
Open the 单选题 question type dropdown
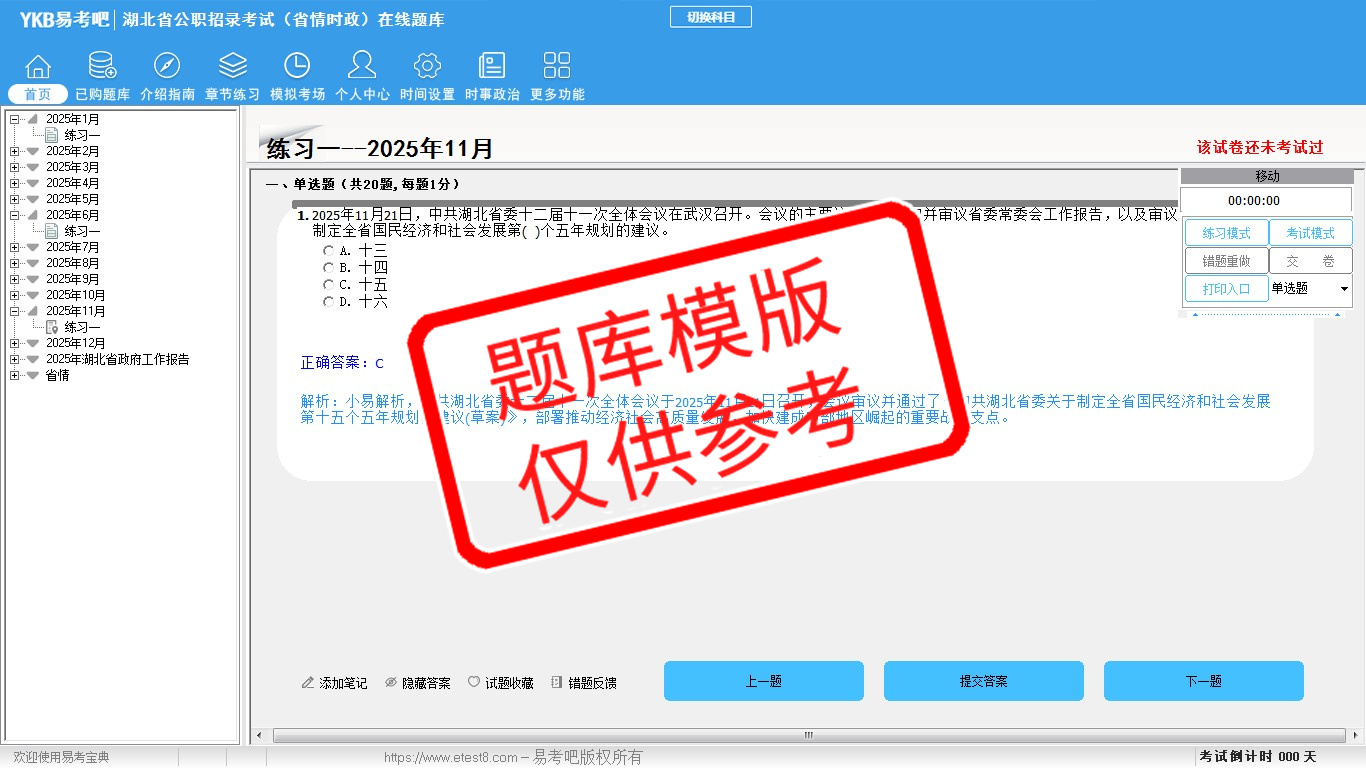coord(1343,289)
